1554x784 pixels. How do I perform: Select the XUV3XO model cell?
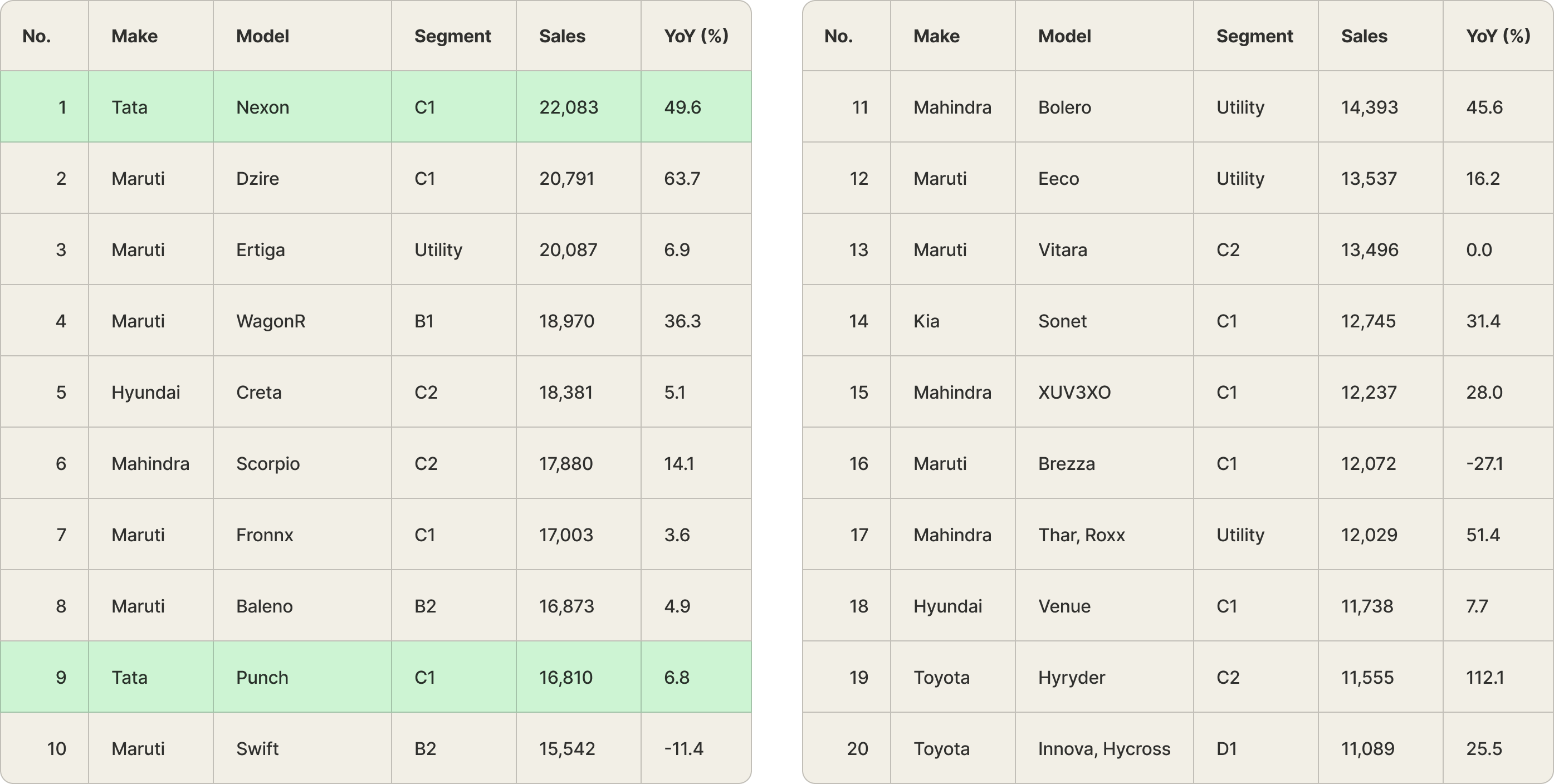pos(1074,393)
